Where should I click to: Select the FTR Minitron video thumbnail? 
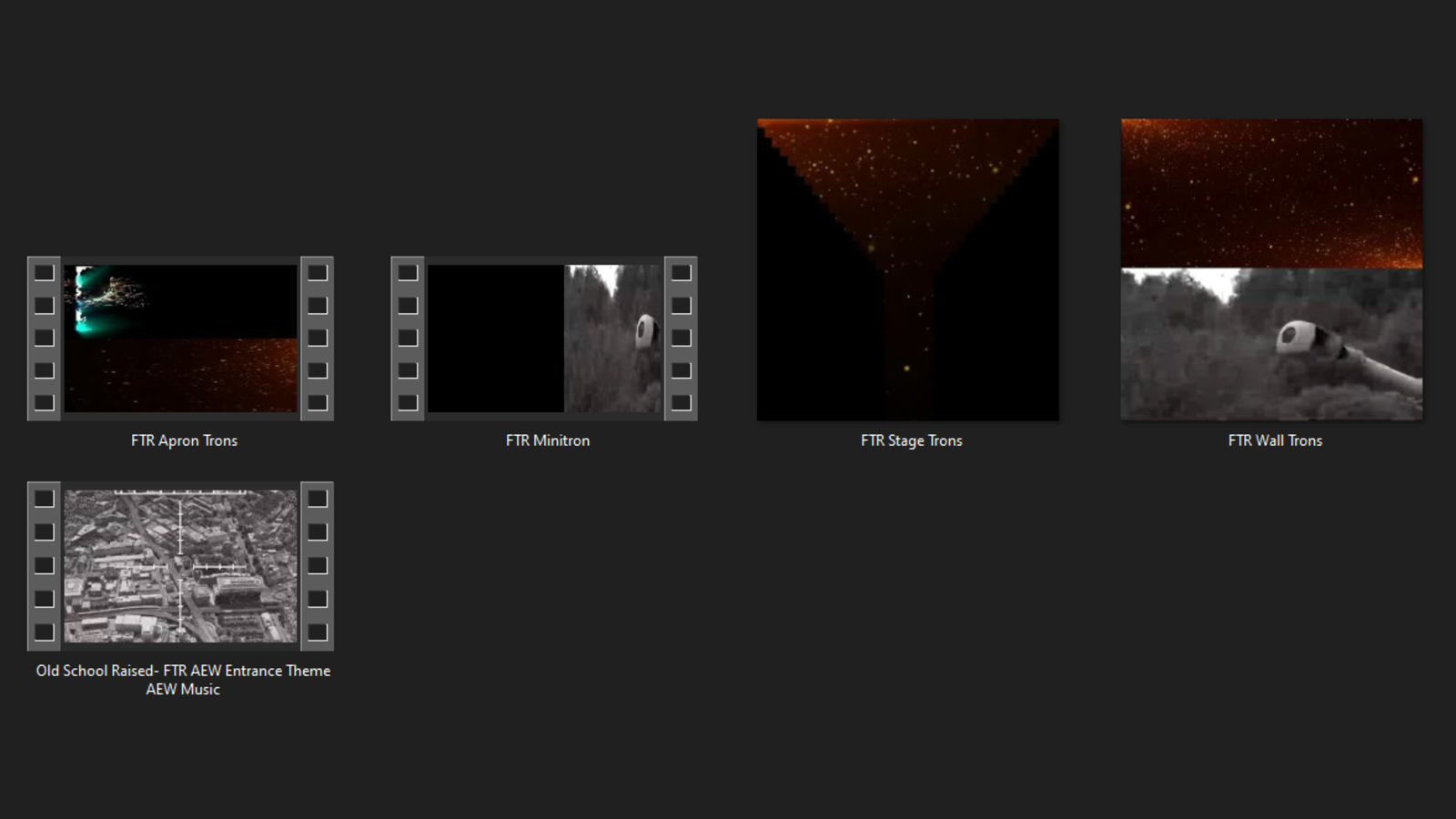[x=544, y=339]
